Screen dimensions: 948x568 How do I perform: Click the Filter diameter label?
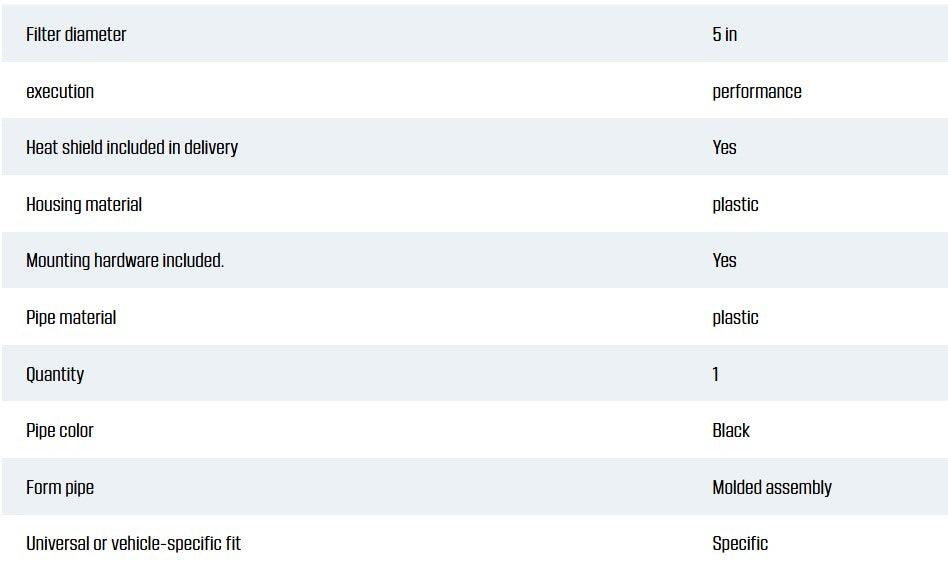(76, 34)
